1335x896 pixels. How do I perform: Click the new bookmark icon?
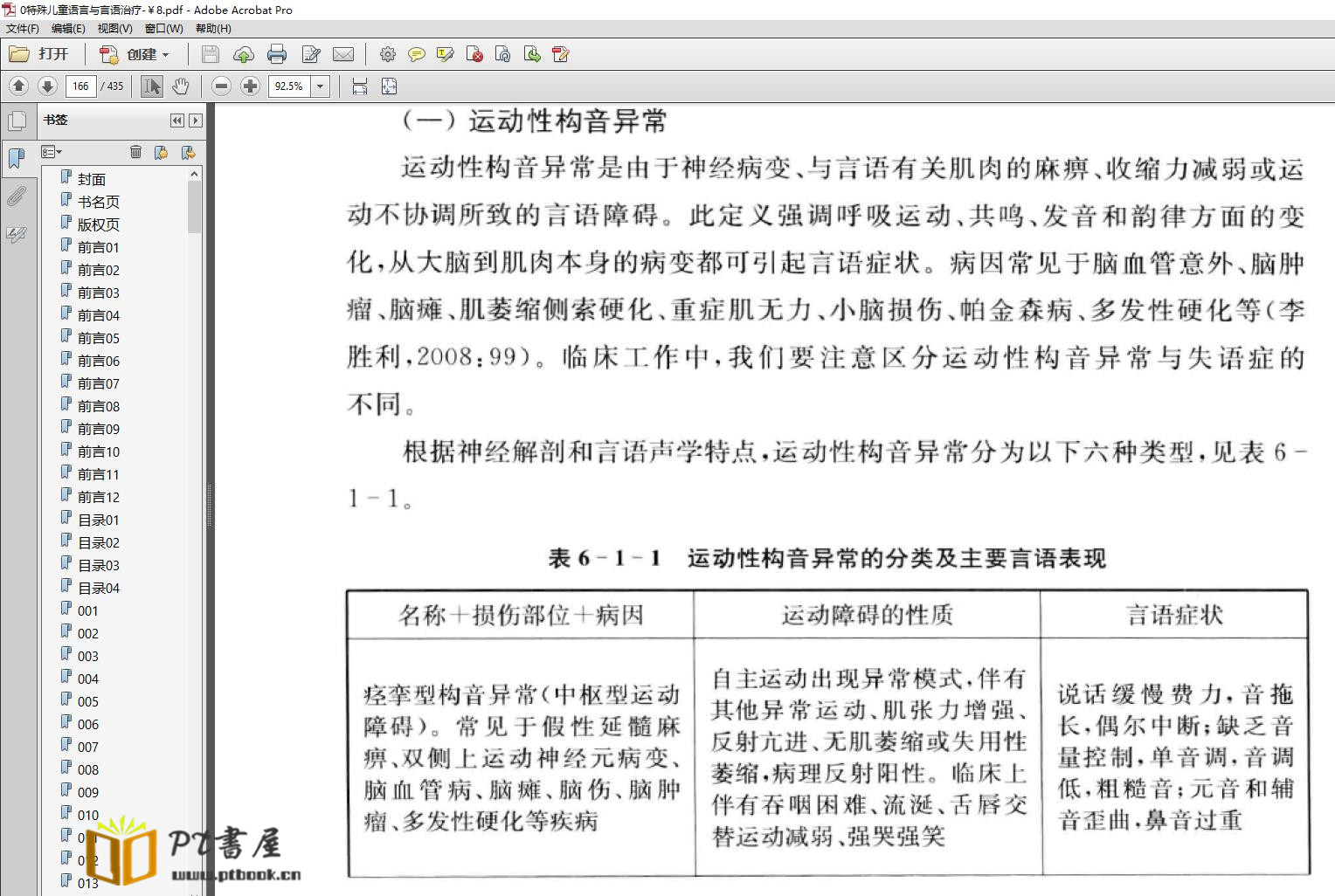pos(162,152)
